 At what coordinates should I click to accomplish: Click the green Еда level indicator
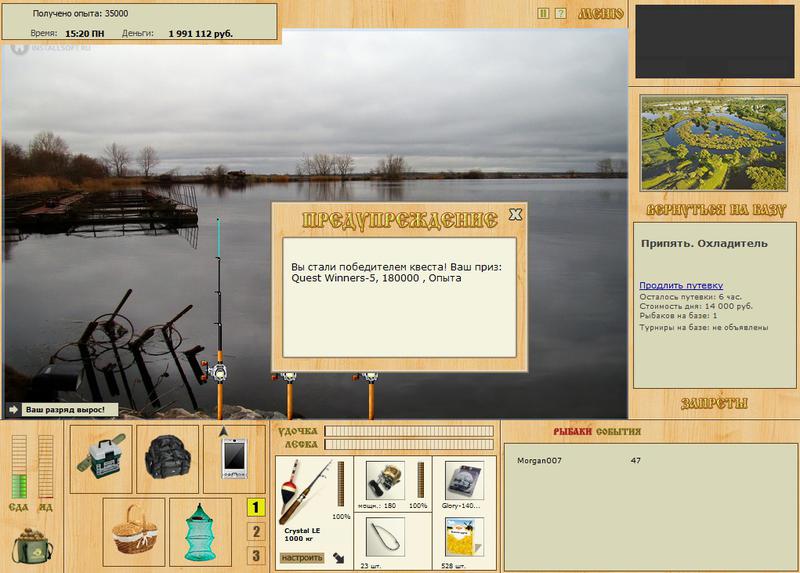click(x=19, y=467)
